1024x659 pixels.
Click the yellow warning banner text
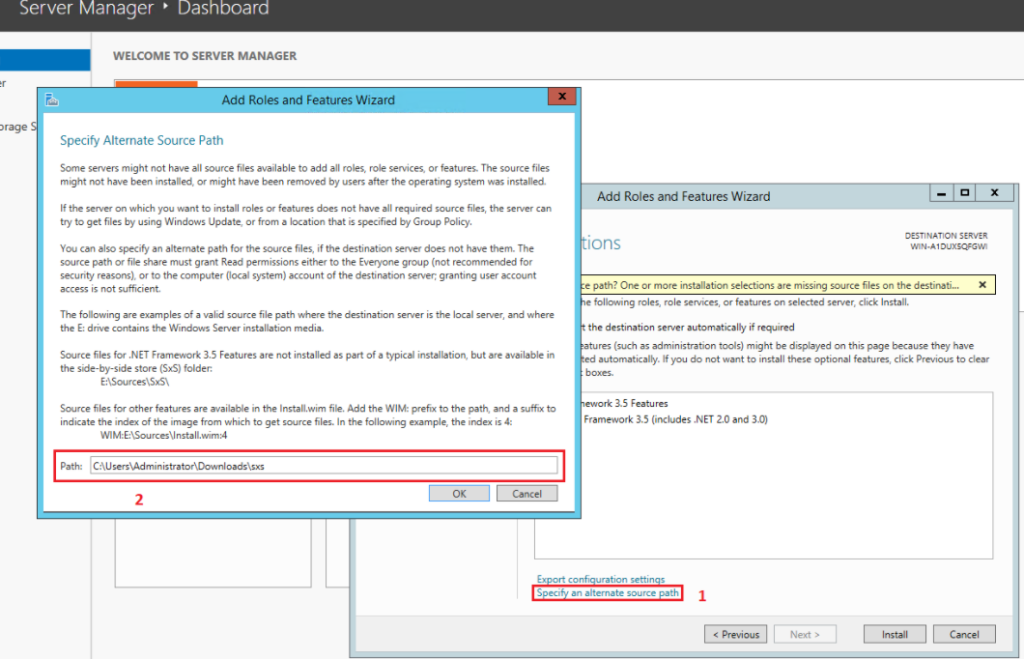click(770, 285)
